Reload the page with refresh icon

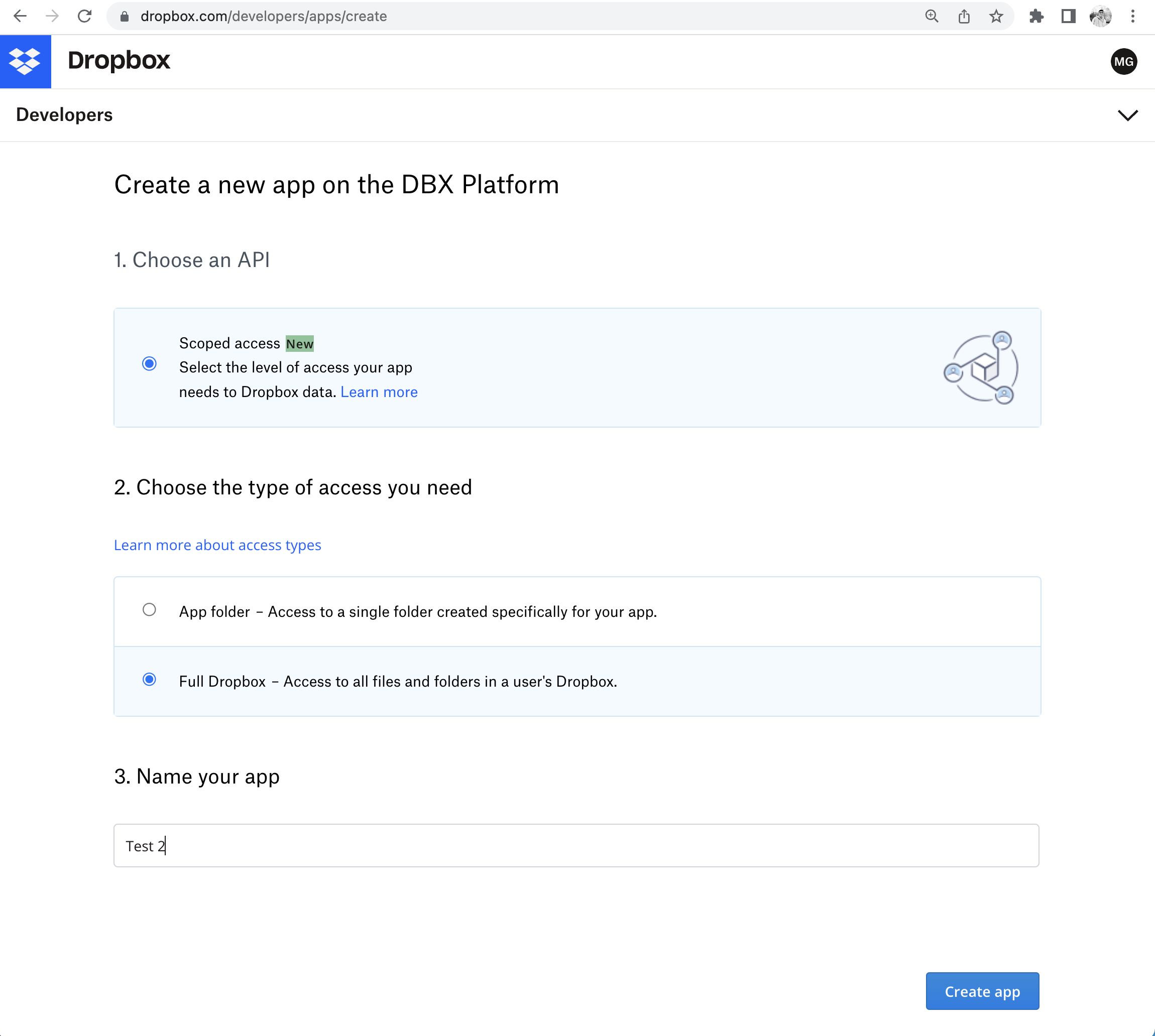85,16
